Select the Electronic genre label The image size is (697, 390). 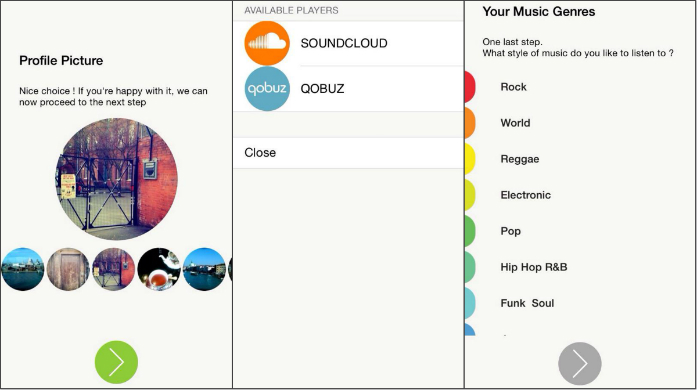point(525,195)
